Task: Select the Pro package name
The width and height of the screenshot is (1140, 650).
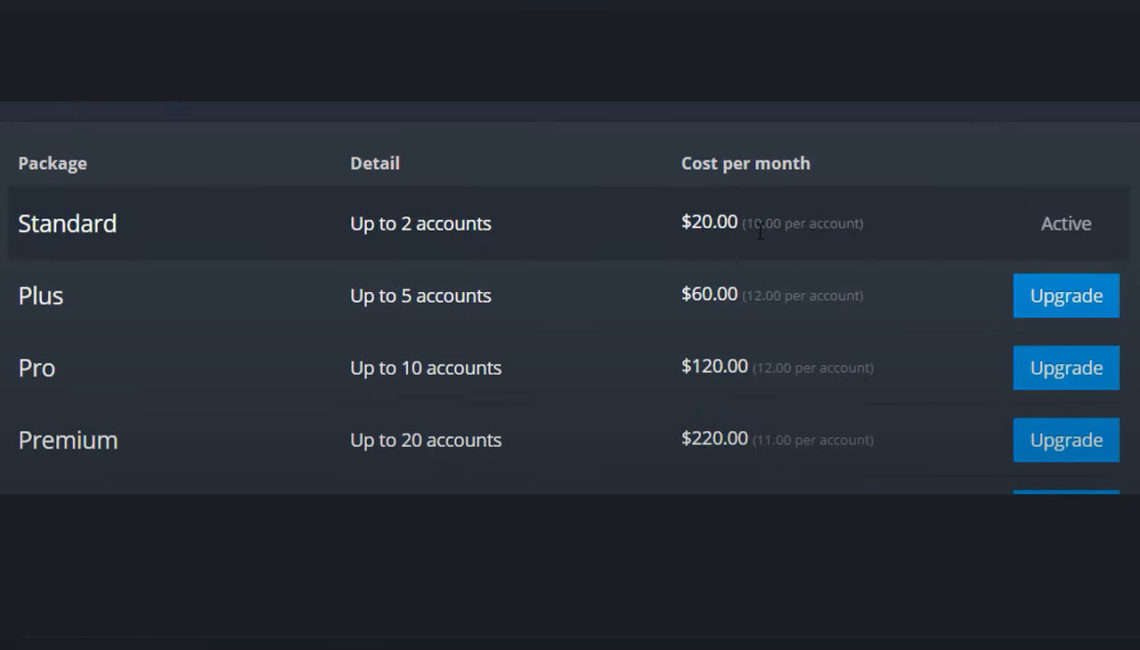Action: click(x=35, y=367)
